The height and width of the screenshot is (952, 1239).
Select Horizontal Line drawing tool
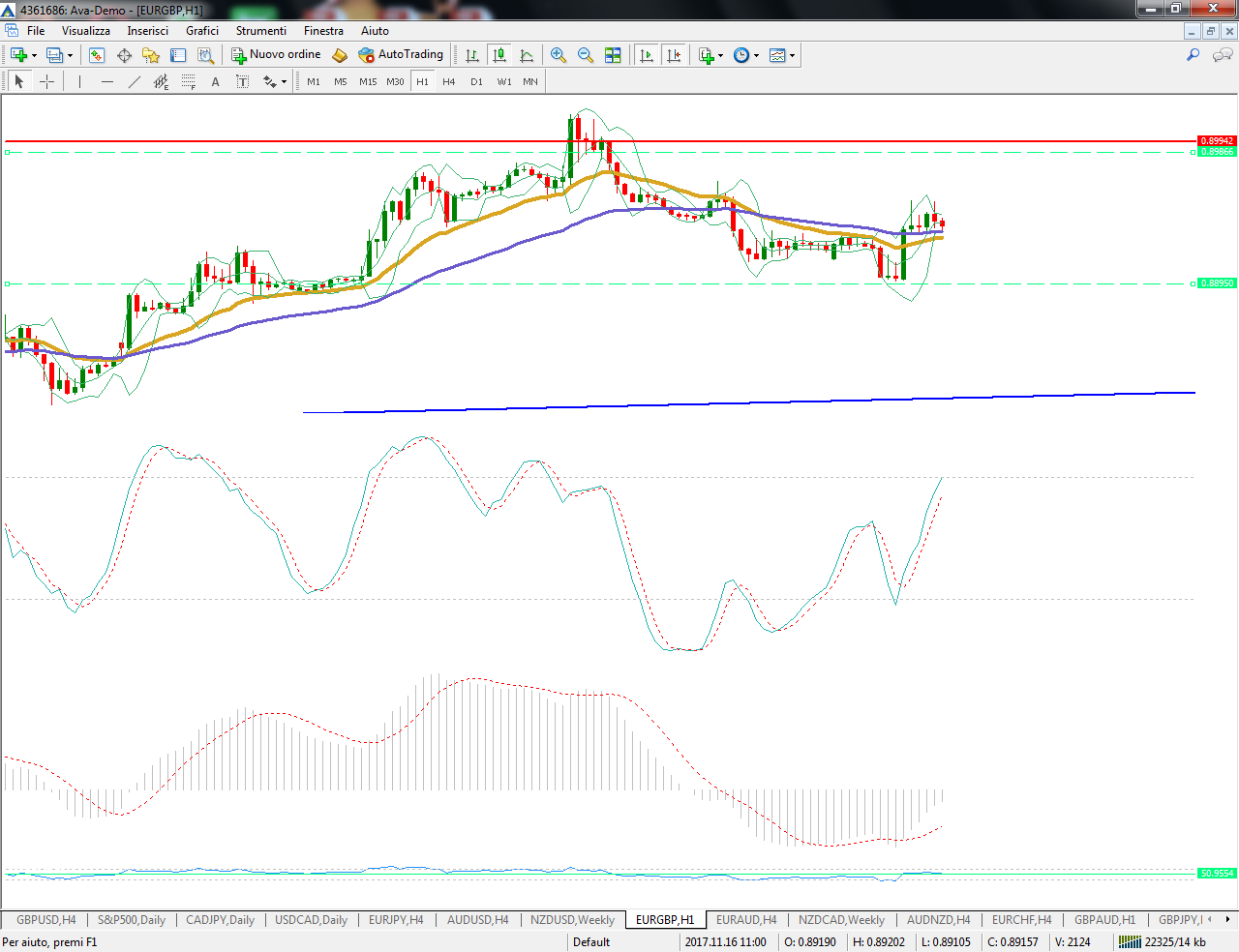106,81
